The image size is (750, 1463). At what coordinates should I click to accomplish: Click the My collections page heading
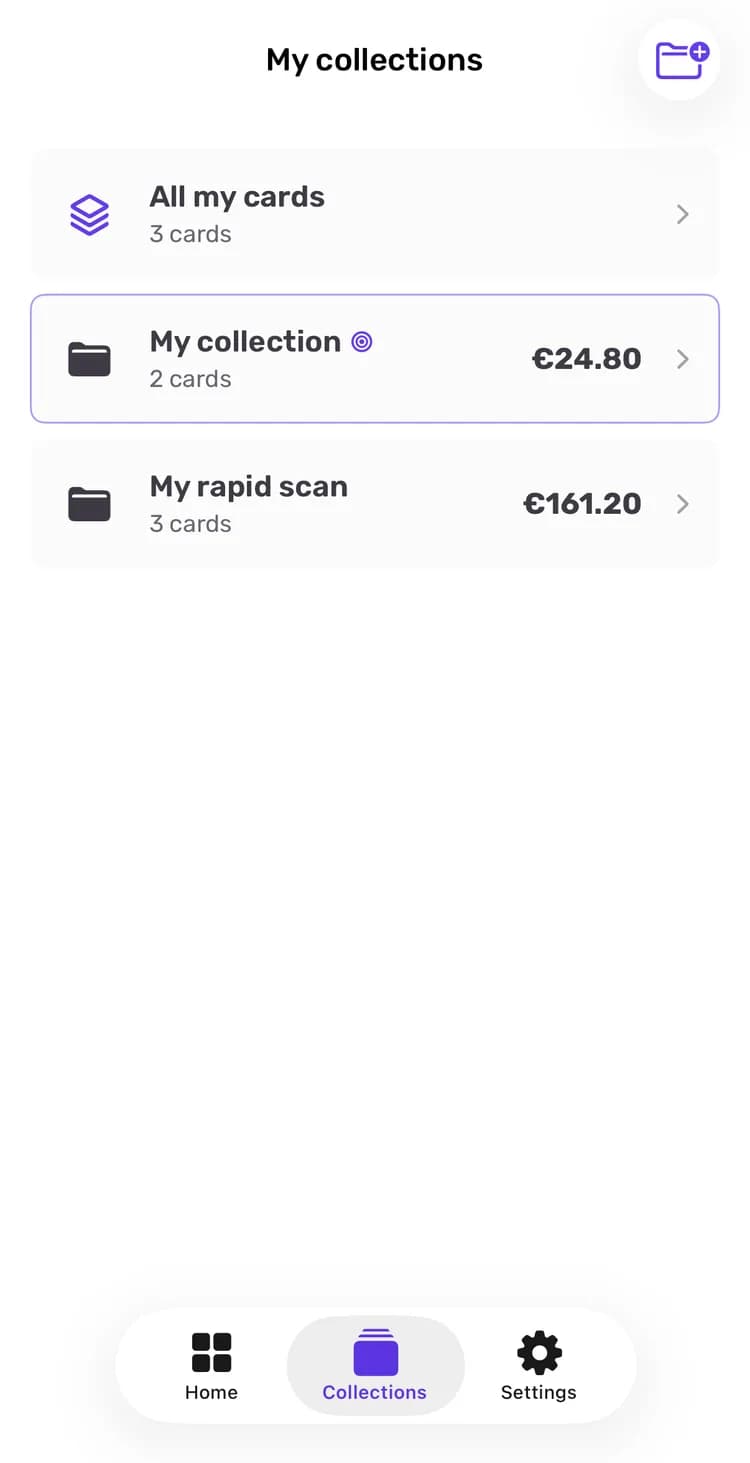(x=374, y=60)
